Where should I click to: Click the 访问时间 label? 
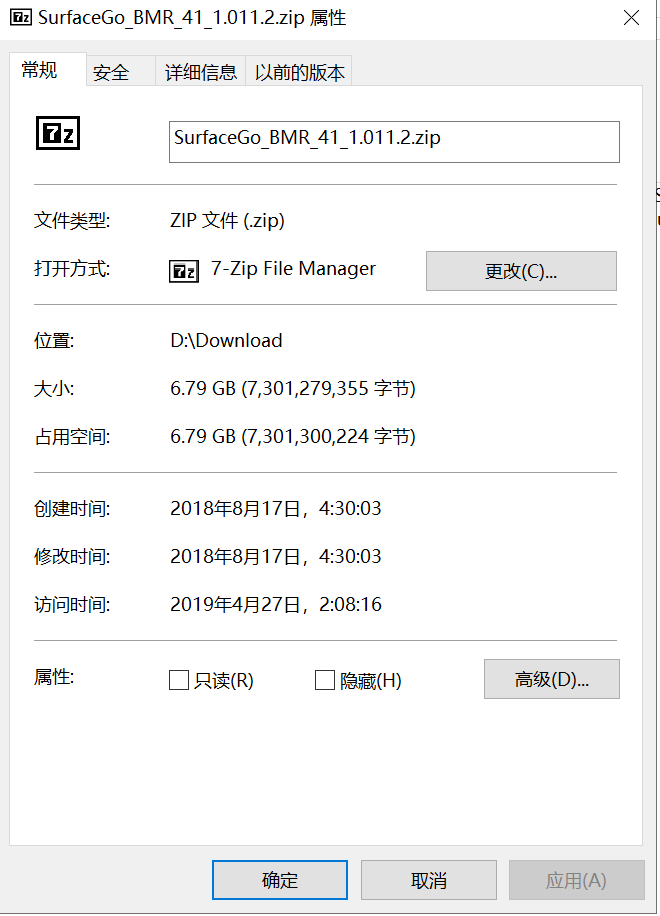[x=72, y=604]
